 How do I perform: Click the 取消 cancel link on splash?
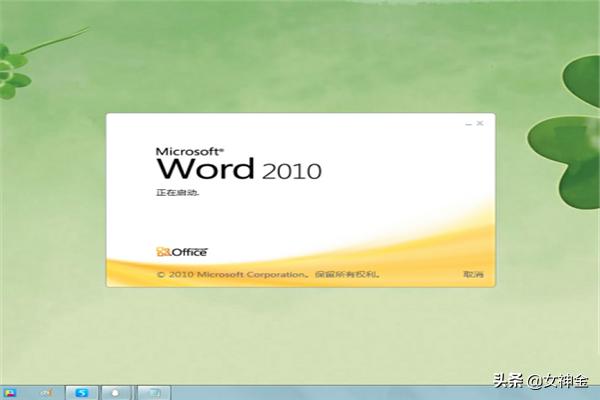coord(472,273)
